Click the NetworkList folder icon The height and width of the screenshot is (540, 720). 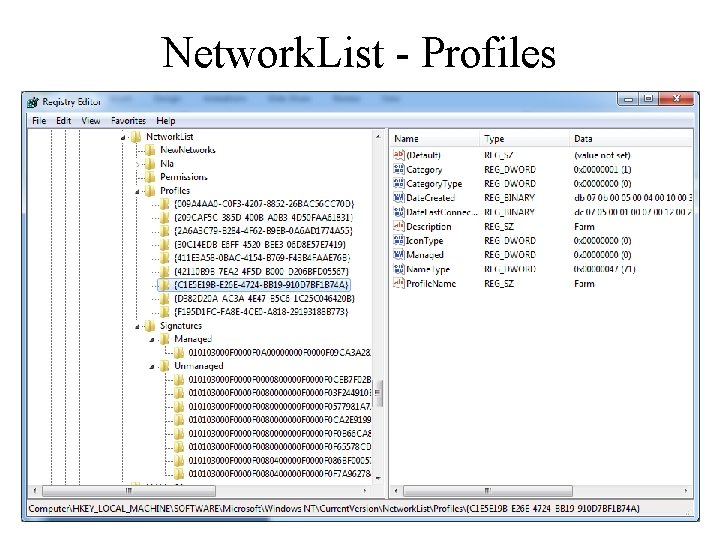[136, 137]
